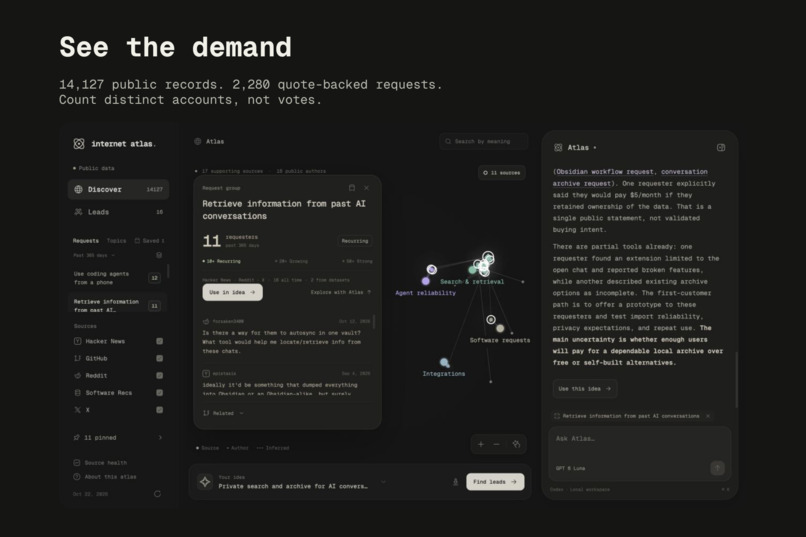806x537 pixels.
Task: Toggle the Software Recs source checkbox
Action: 159,393
